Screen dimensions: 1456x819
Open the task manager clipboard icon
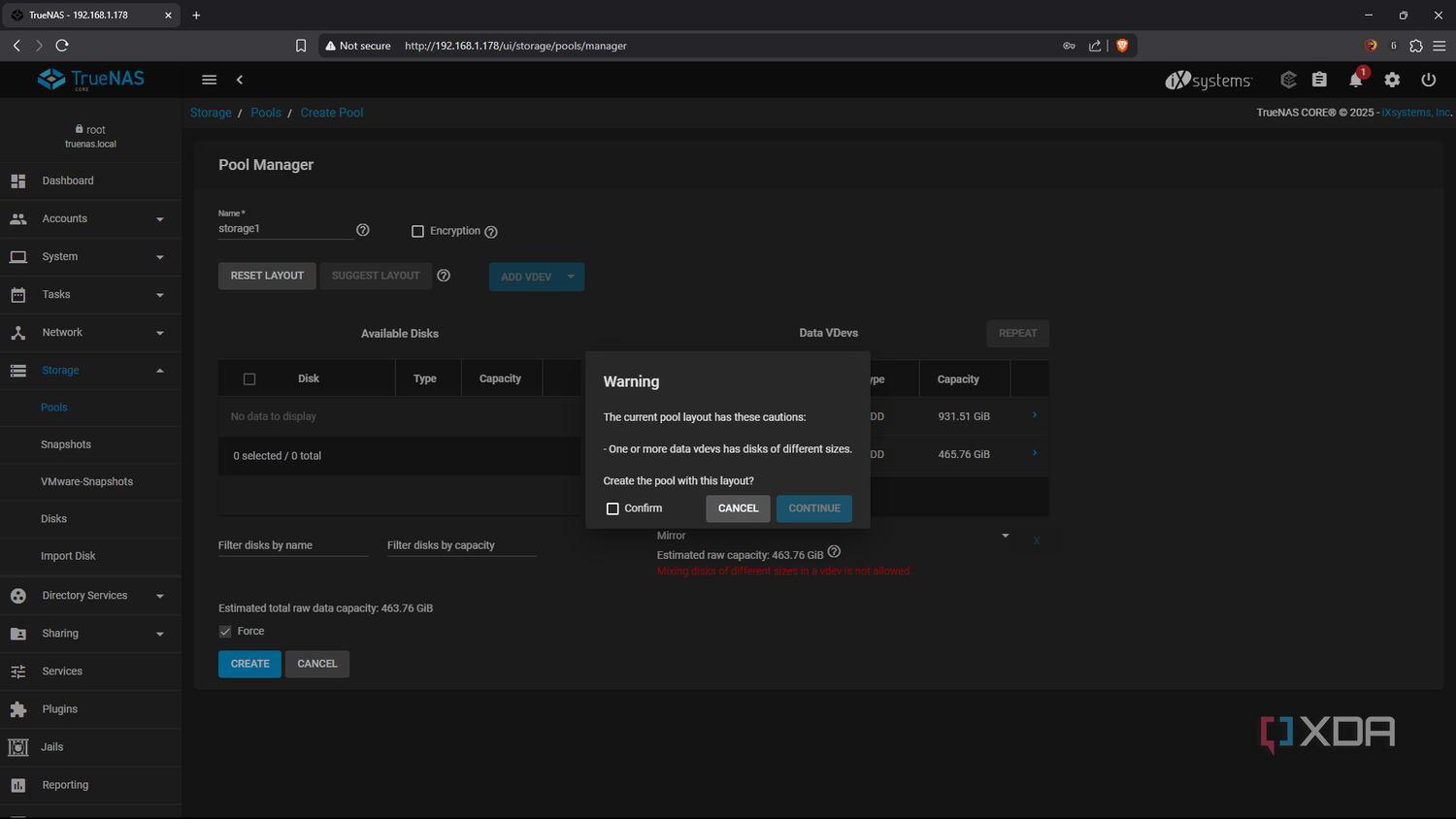point(1319,80)
